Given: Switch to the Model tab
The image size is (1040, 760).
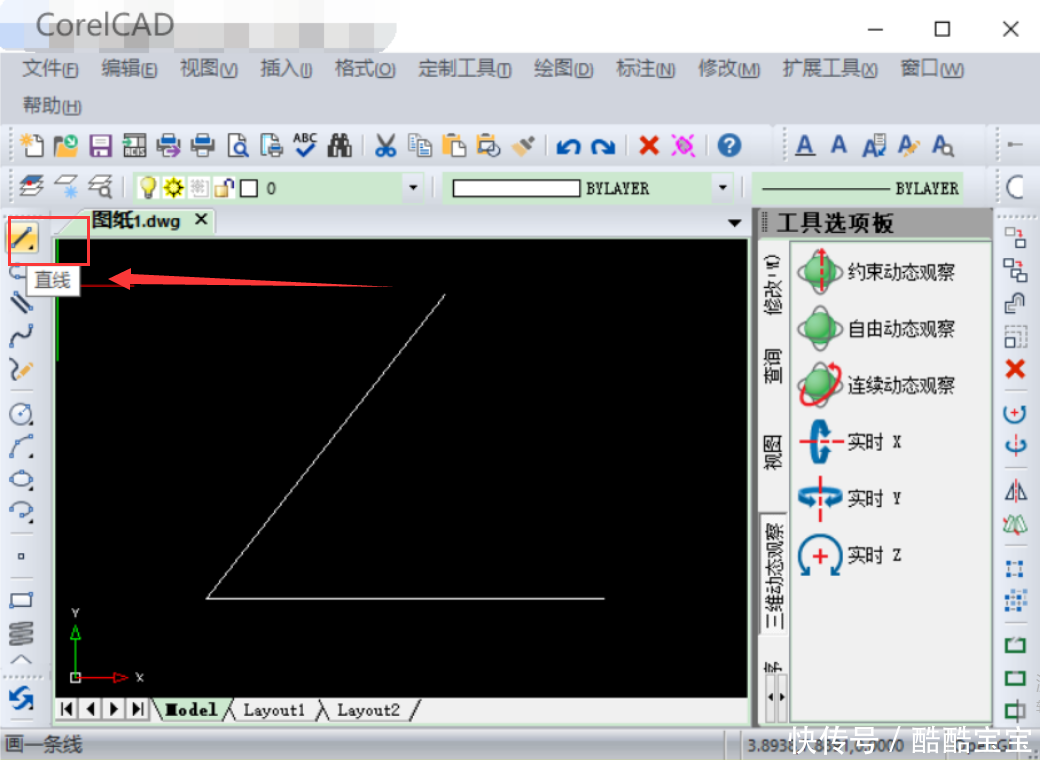Looking at the screenshot, I should (x=192, y=710).
